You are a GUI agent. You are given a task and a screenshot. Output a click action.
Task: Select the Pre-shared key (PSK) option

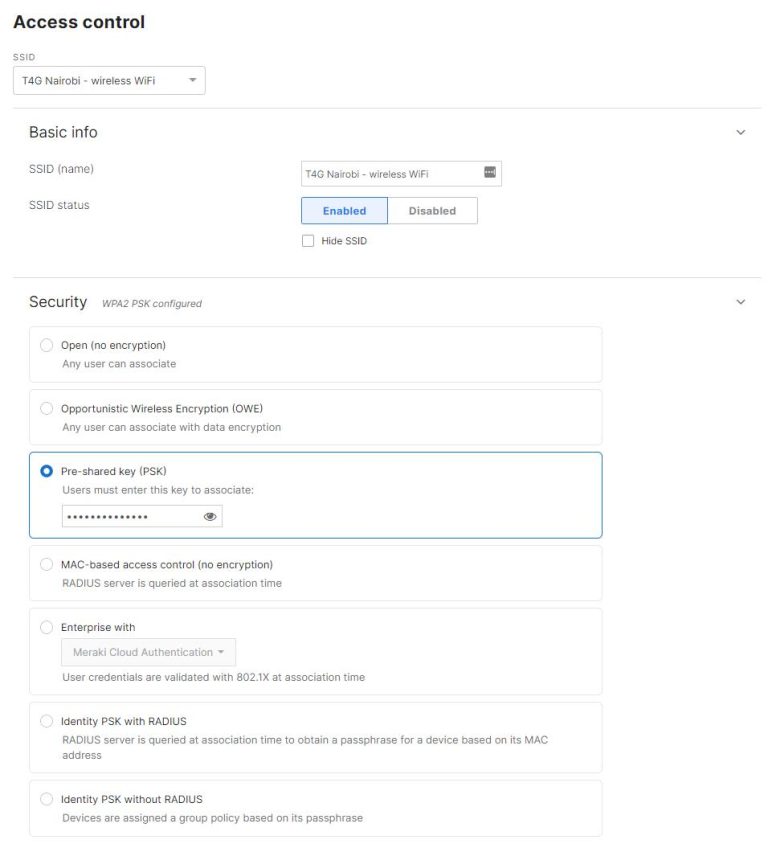click(x=46, y=471)
